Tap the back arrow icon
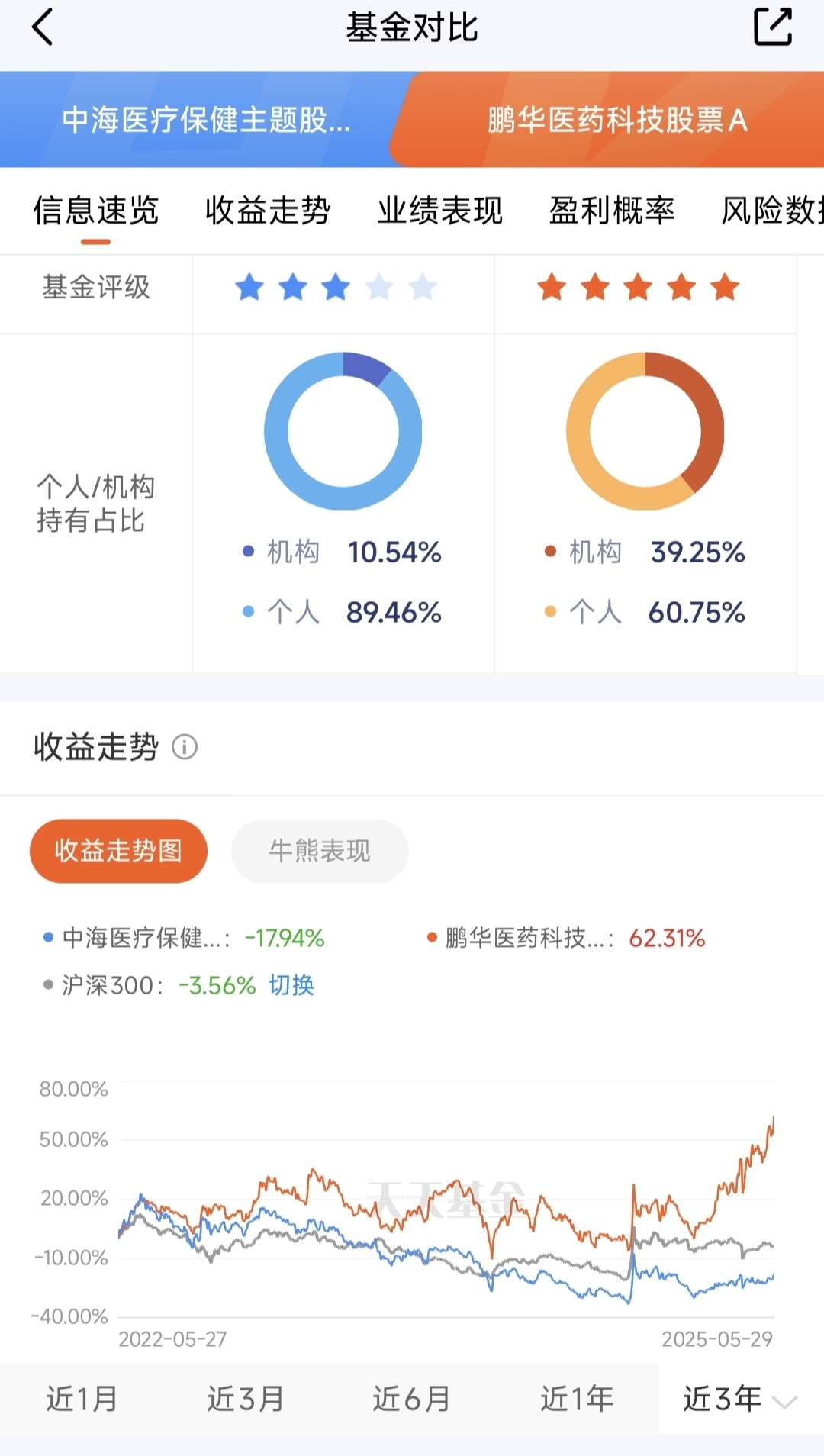Viewport: 824px width, 1456px height. pos(43,27)
